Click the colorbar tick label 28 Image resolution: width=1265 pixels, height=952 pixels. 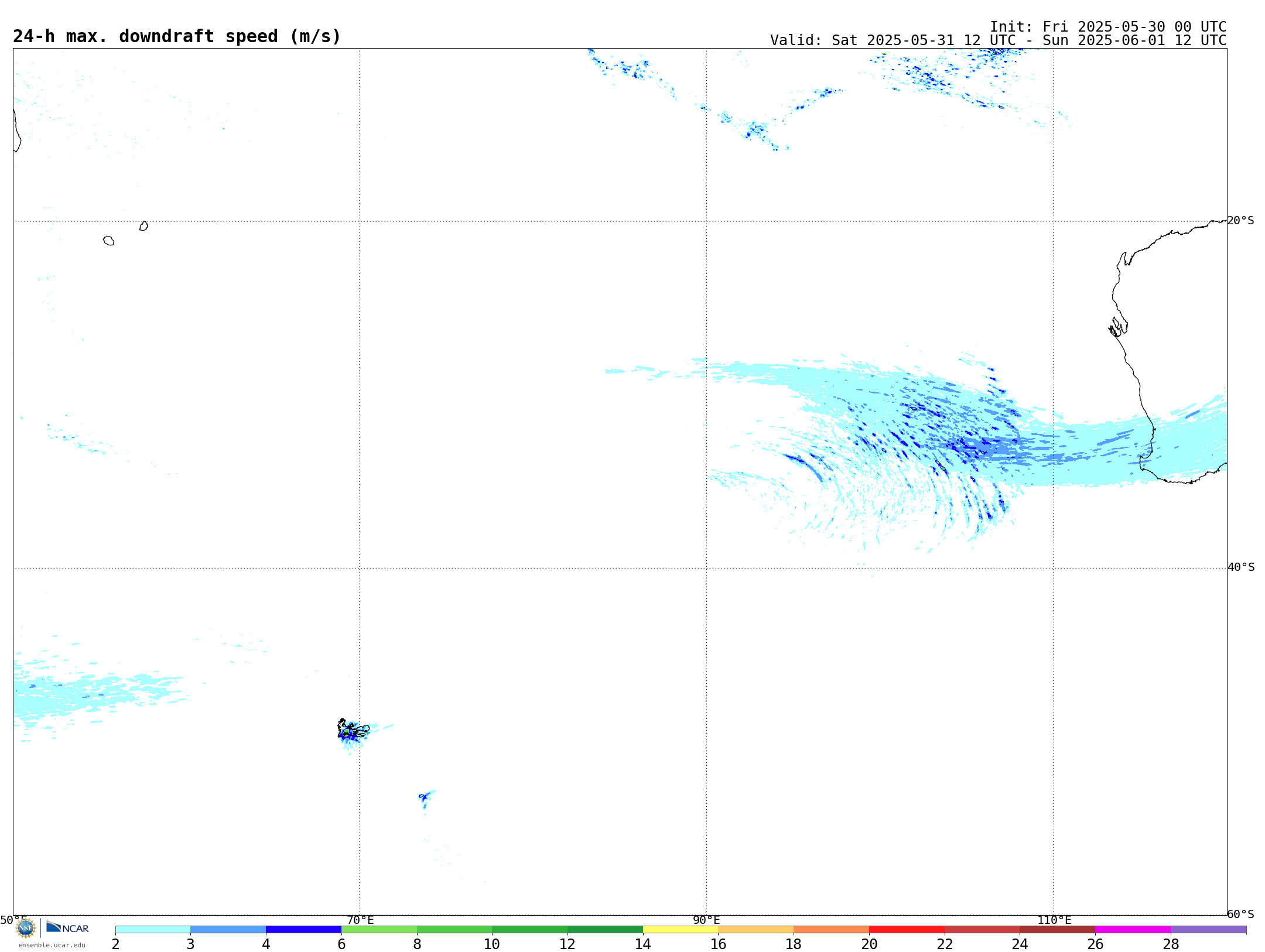click(x=1171, y=944)
